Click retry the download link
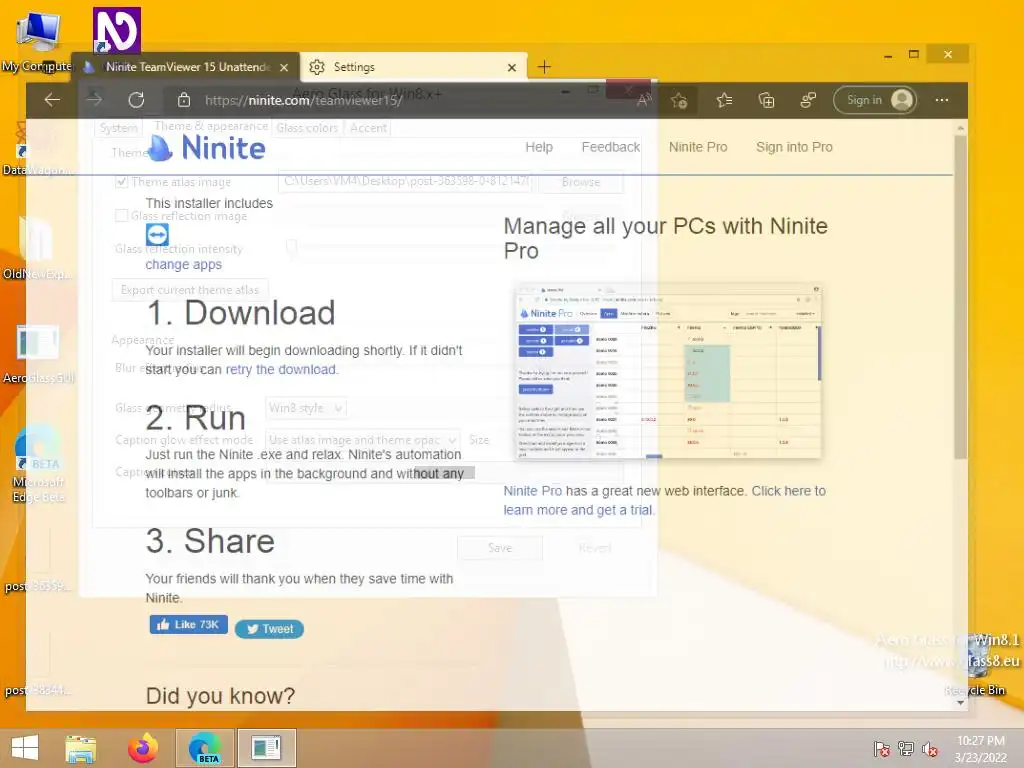The image size is (1024, 768). (280, 370)
